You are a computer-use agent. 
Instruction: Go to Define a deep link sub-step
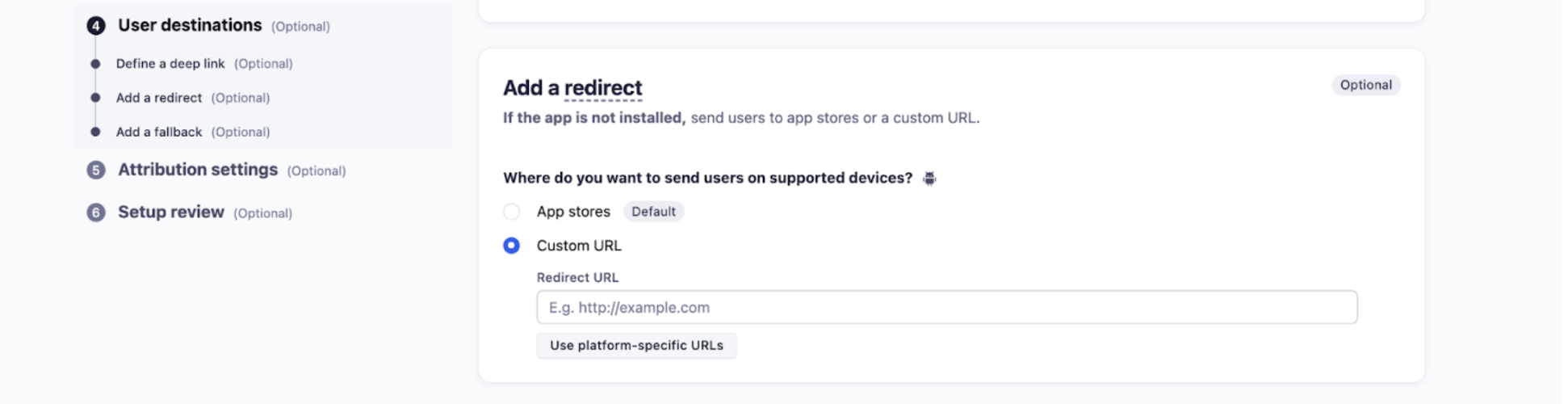point(170,64)
